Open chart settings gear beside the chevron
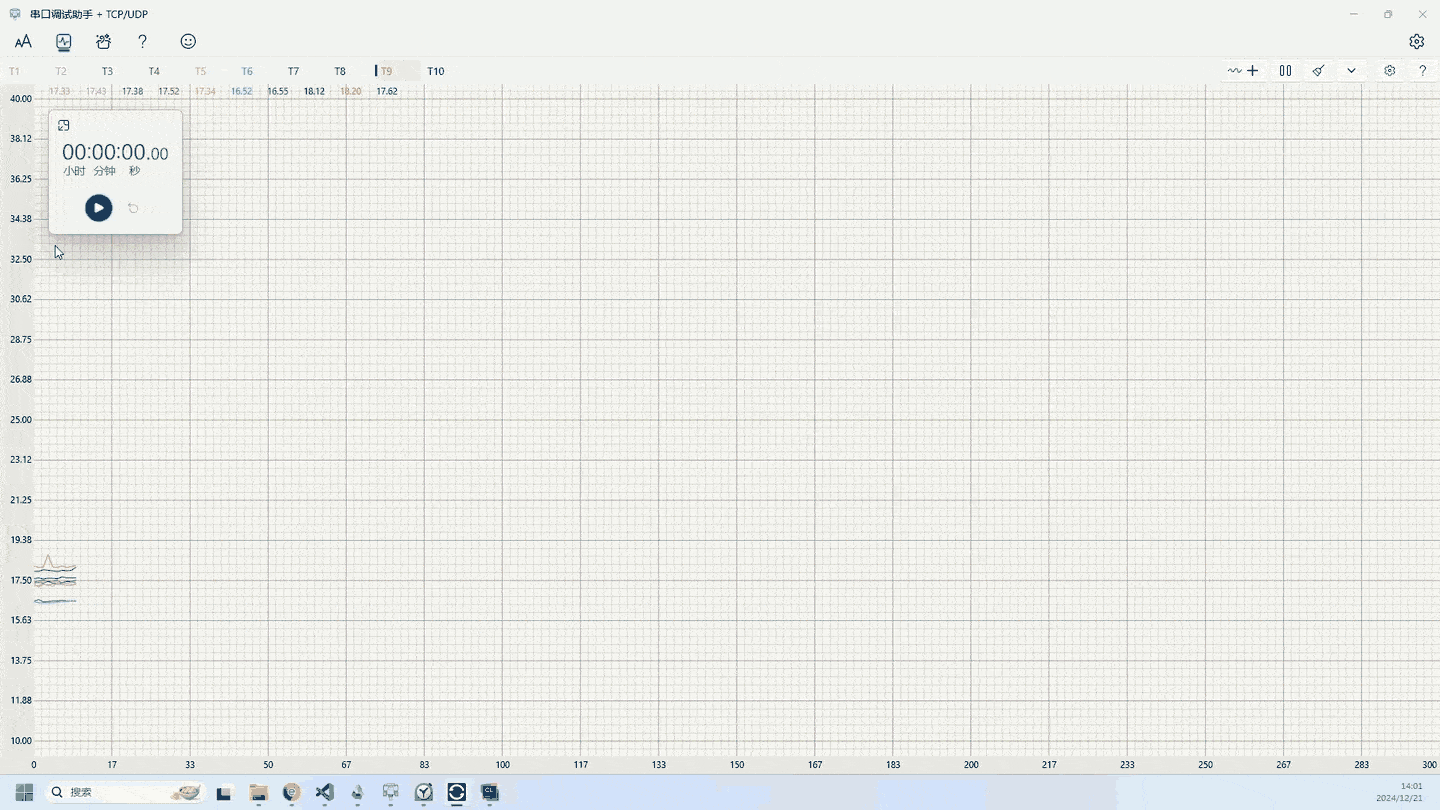Viewport: 1440px width, 810px height. [1389, 71]
